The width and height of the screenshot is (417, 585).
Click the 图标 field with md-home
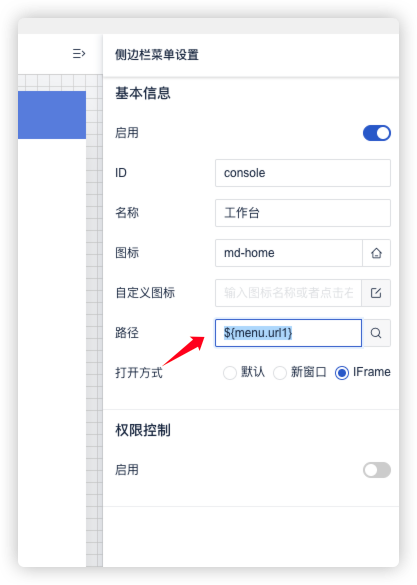pyautogui.click(x=289, y=253)
